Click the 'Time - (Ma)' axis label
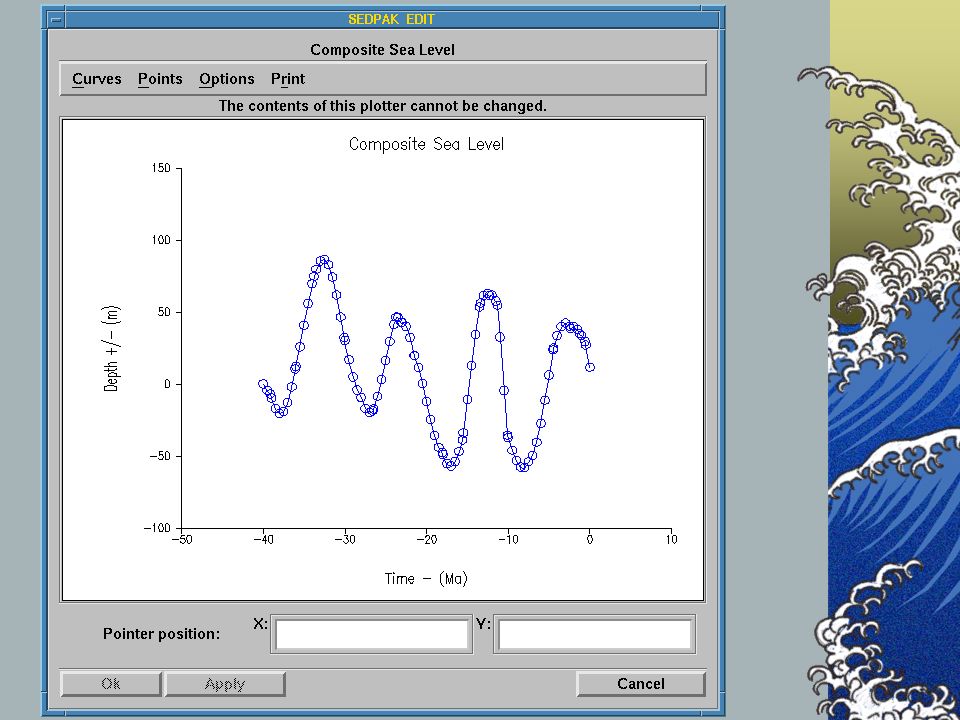960x720 pixels. tap(426, 579)
